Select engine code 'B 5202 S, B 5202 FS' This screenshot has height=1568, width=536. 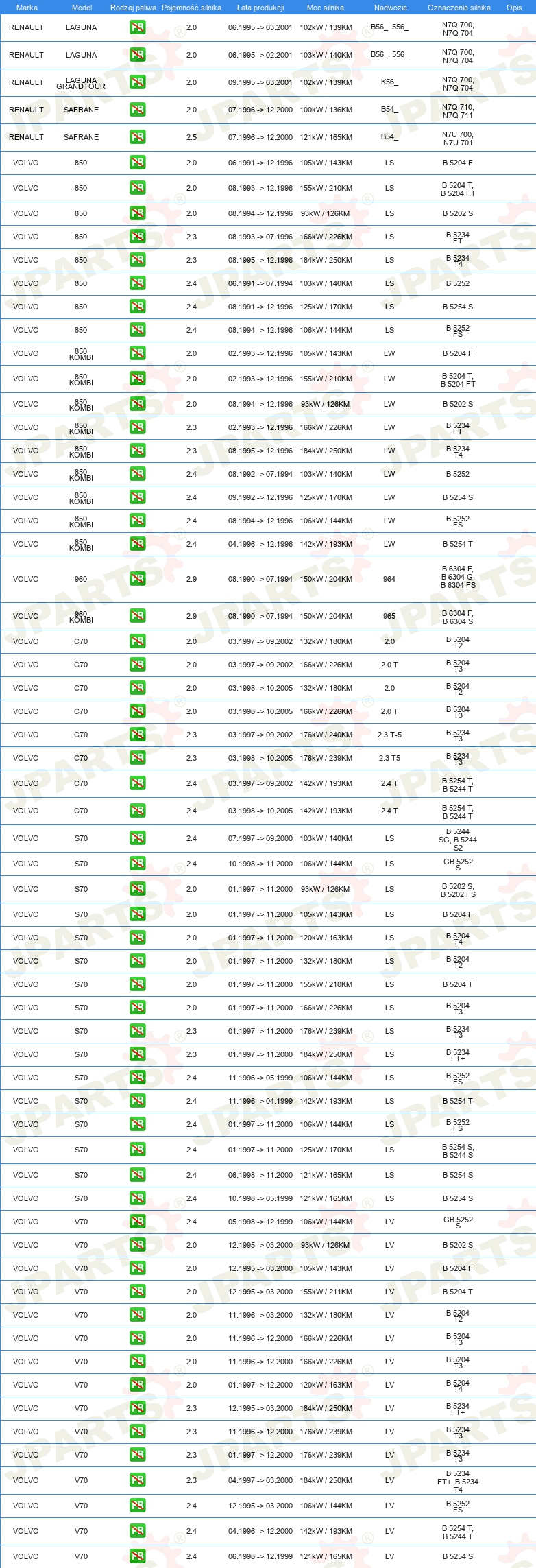458,890
